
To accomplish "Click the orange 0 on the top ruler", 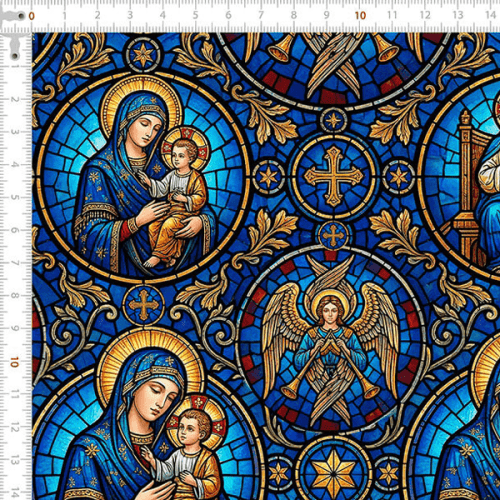I will pyautogui.click(x=31, y=16).
